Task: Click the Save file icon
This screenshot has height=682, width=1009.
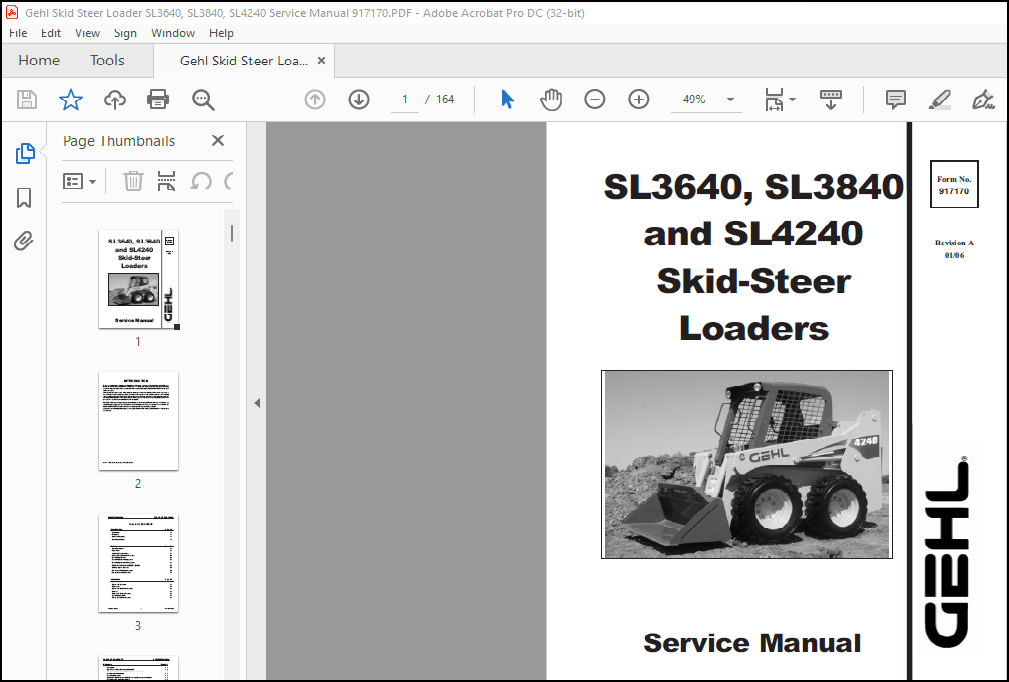Action: click(27, 100)
